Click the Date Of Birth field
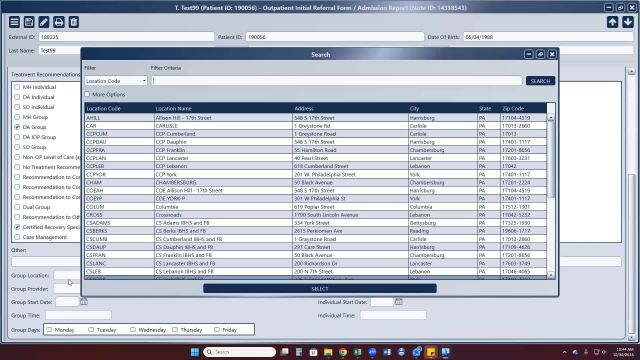This screenshot has height=360, width=640. pyautogui.click(x=548, y=37)
